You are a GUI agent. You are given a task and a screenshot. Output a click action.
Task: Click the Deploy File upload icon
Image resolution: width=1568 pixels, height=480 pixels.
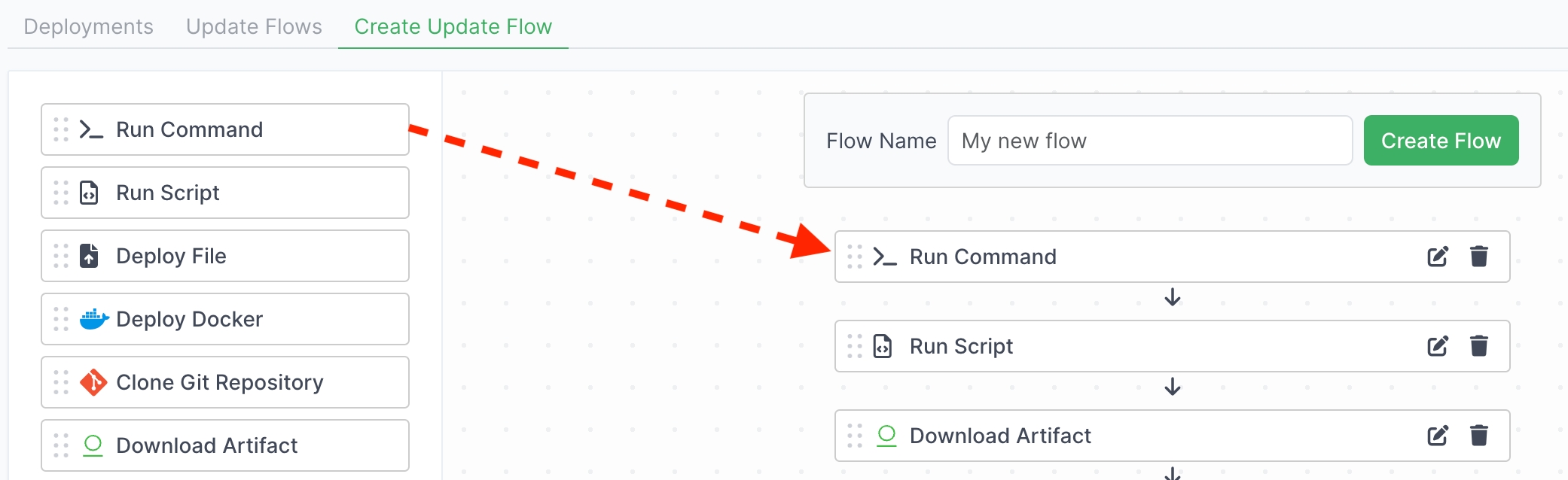tap(90, 256)
